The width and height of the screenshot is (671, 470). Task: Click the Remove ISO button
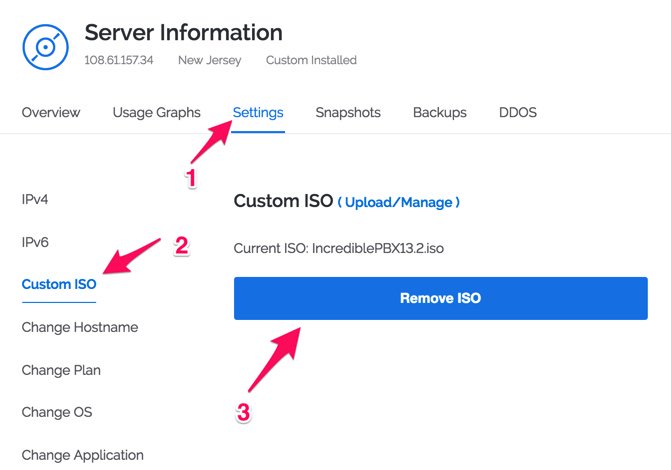(x=441, y=298)
